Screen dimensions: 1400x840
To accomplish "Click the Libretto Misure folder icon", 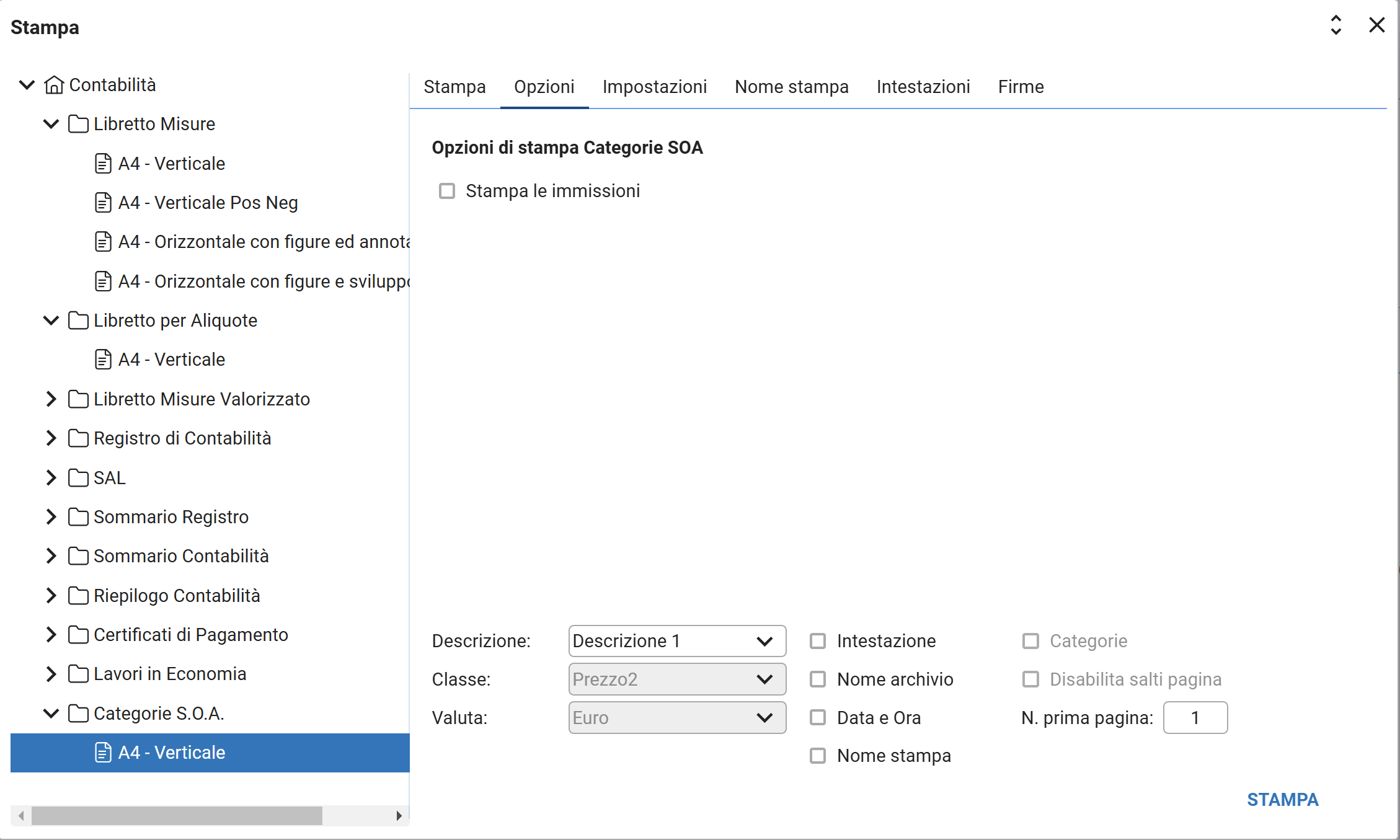I will pos(78,124).
